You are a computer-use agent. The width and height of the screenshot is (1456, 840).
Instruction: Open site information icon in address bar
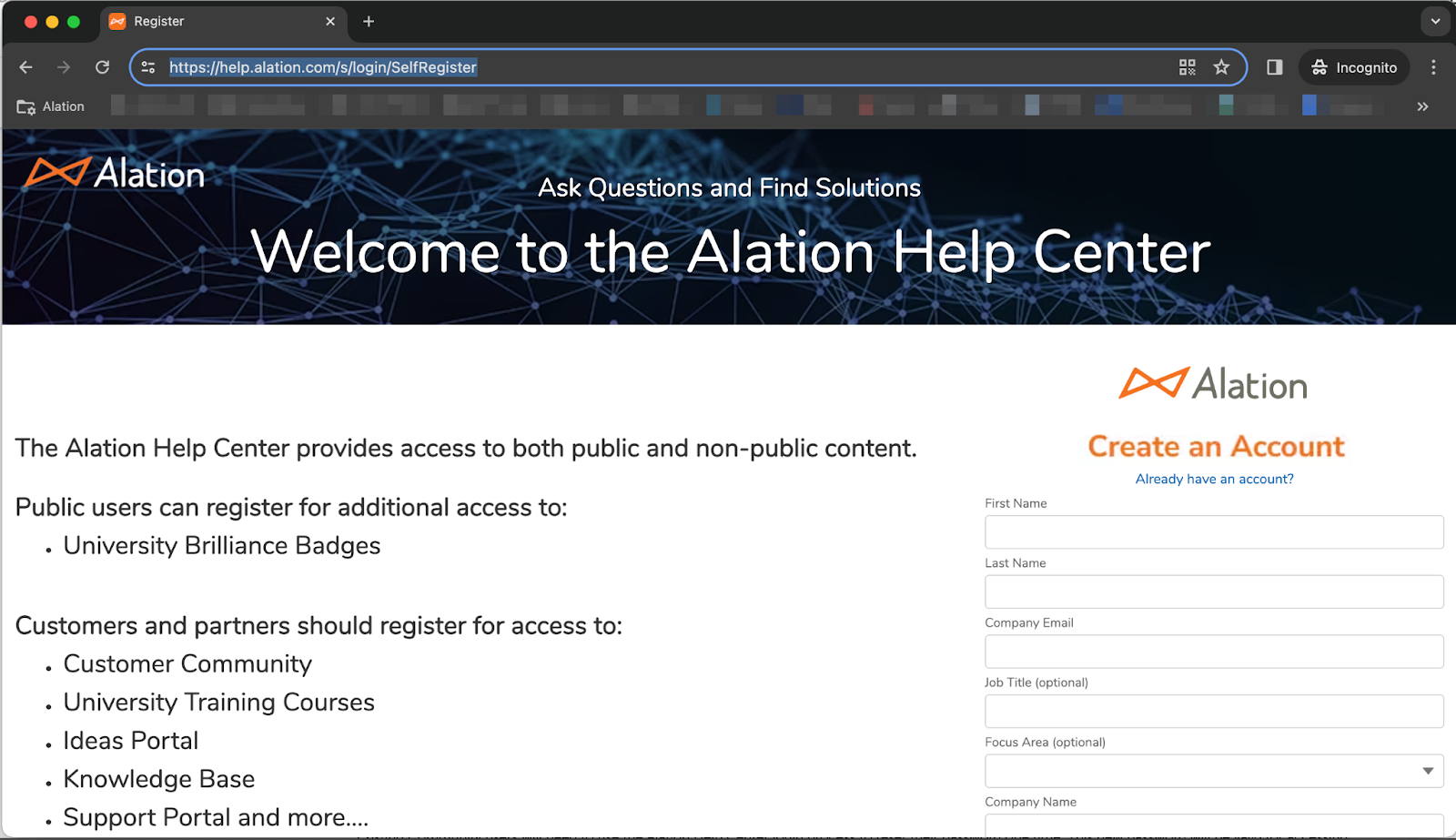pyautogui.click(x=148, y=67)
